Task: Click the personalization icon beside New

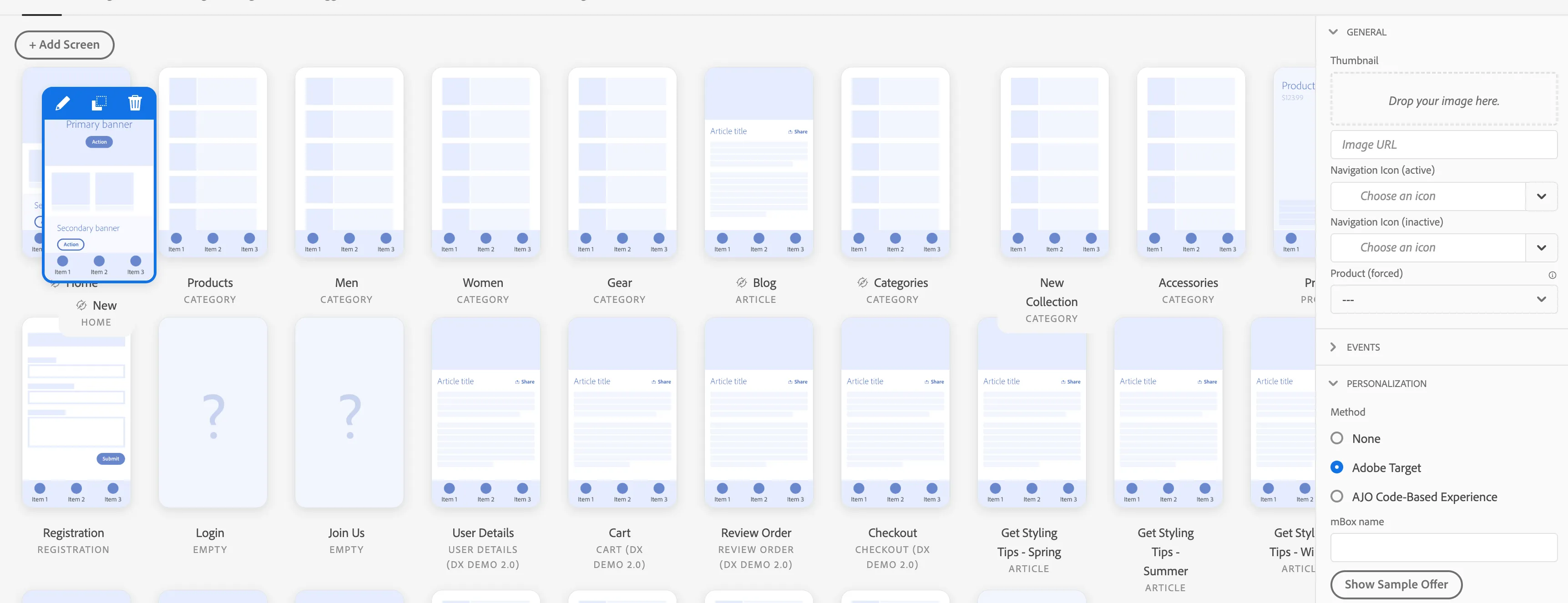Action: point(81,305)
